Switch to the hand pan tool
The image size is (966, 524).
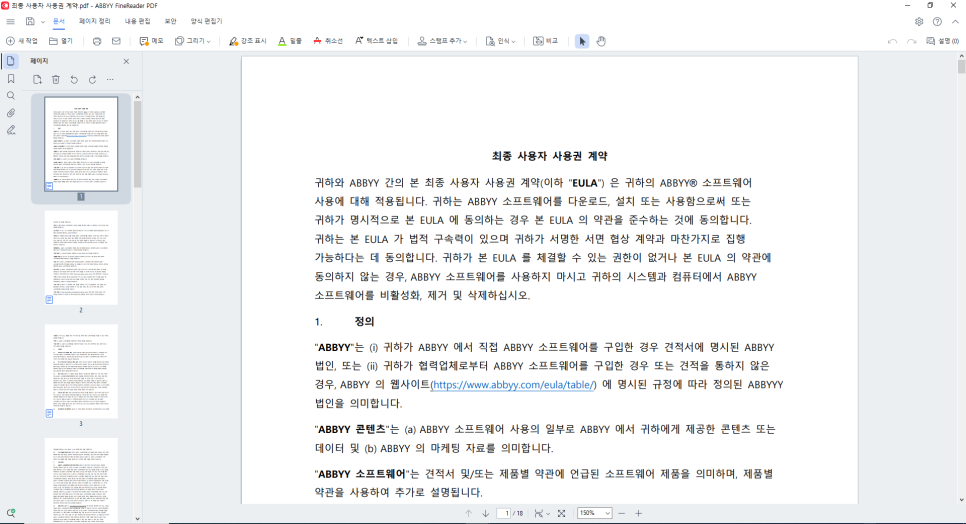(x=601, y=41)
